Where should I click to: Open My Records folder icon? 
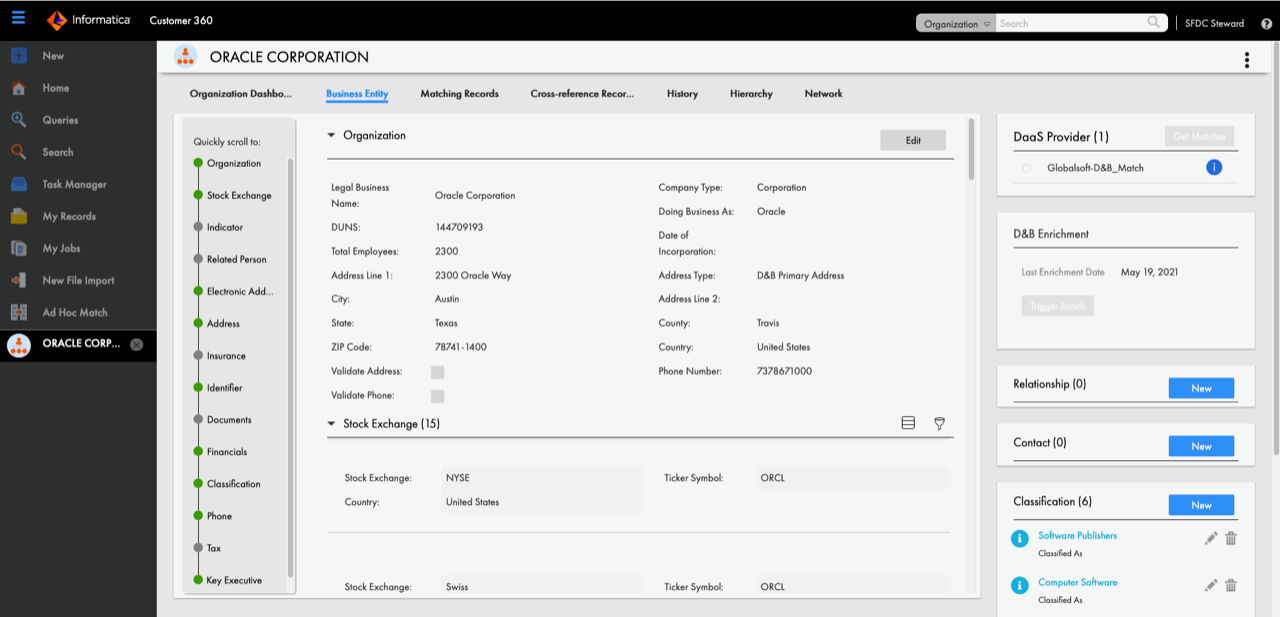18,216
